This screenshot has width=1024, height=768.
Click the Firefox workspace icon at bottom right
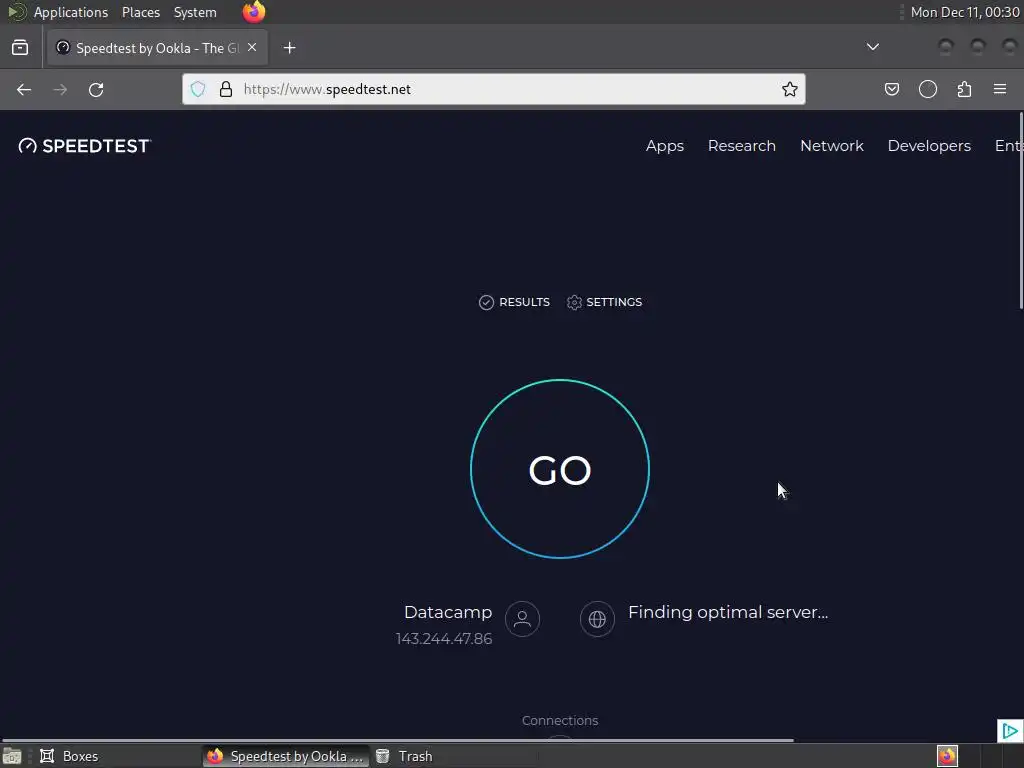947,756
